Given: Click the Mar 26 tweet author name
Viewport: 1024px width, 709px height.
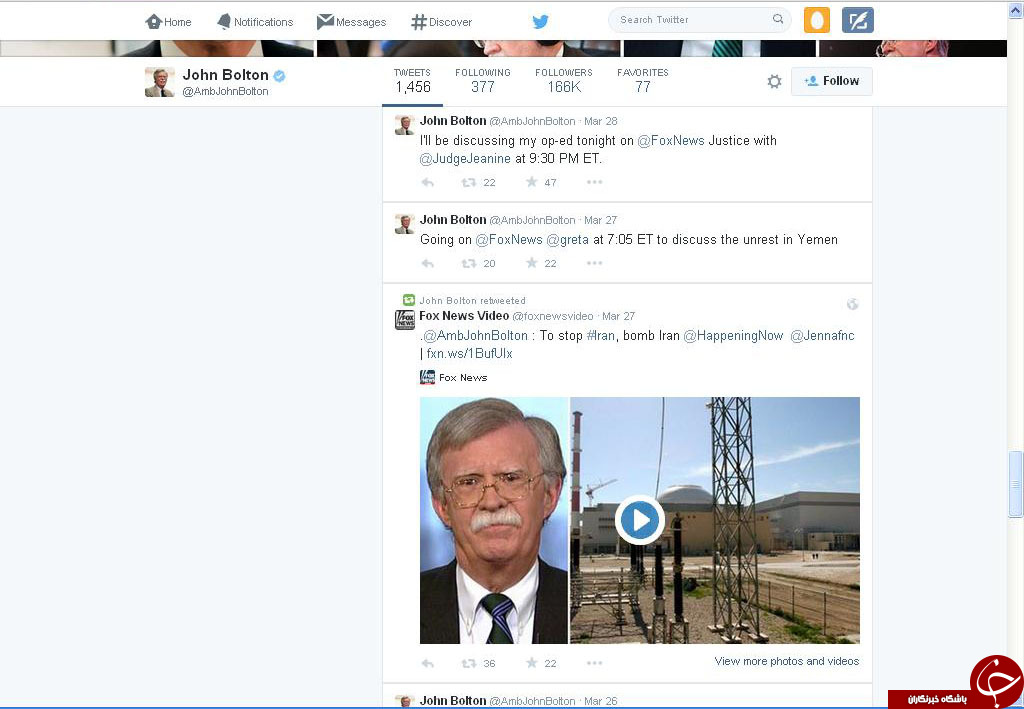Looking at the screenshot, I should pyautogui.click(x=453, y=701).
